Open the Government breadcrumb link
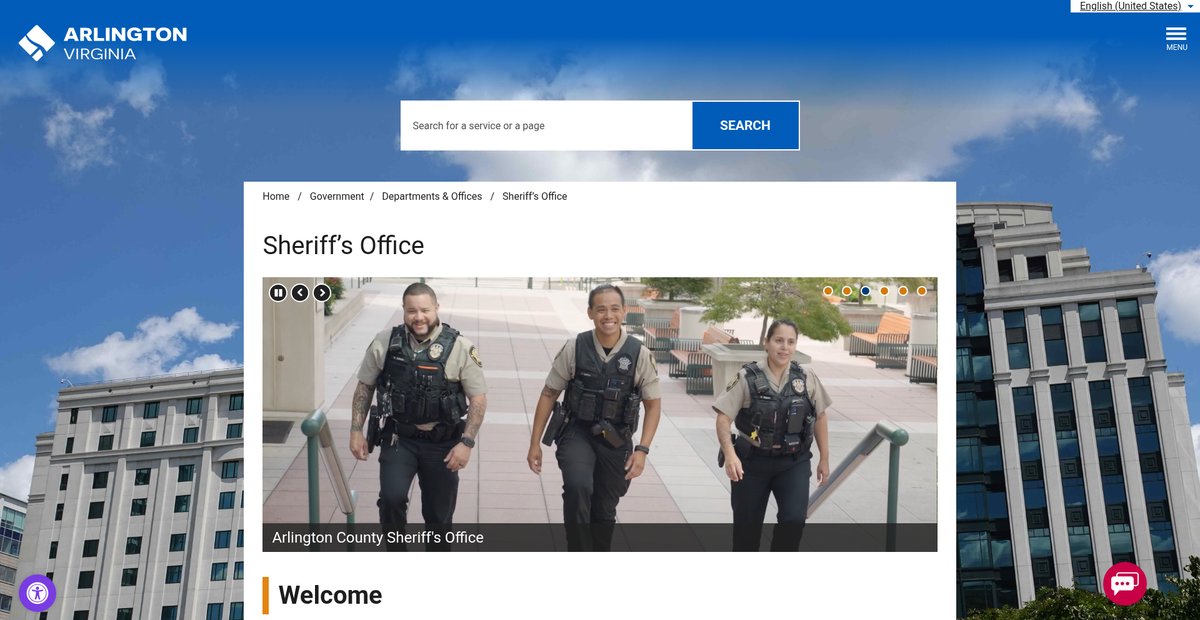 337,197
